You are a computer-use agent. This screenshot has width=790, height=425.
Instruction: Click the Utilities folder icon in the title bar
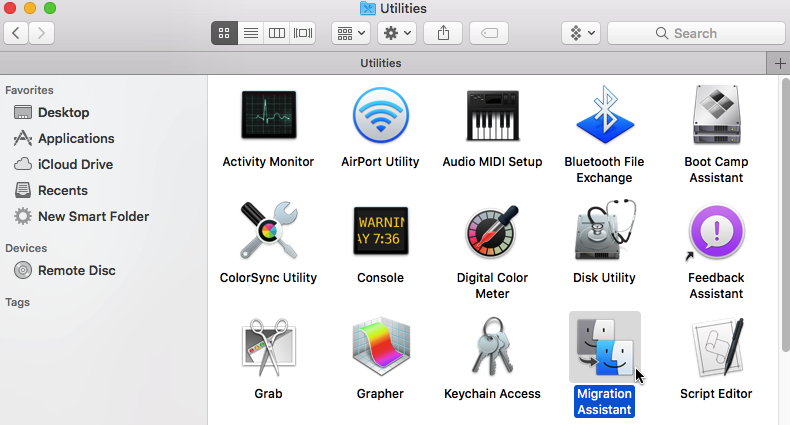pyautogui.click(x=368, y=8)
